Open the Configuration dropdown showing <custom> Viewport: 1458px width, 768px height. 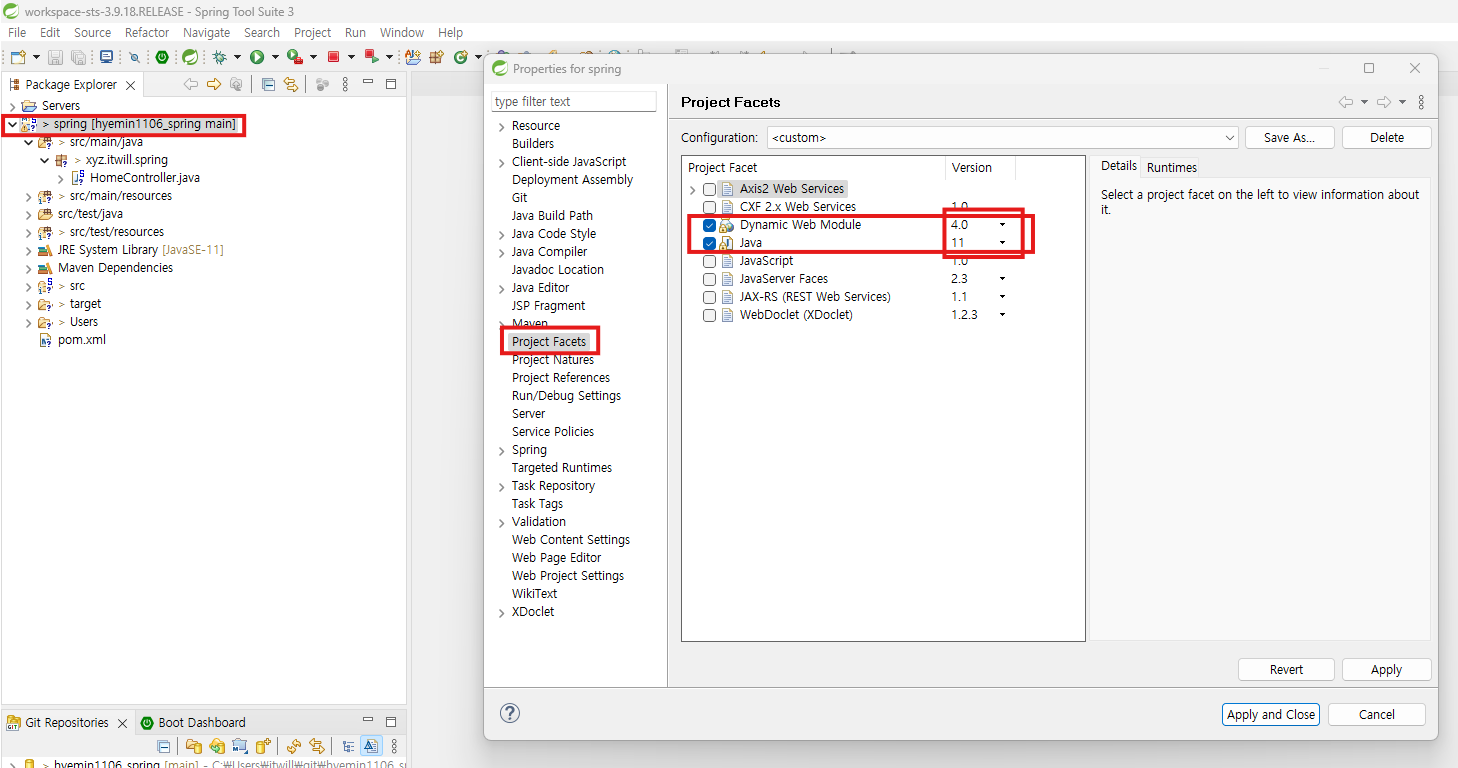pyautogui.click(x=1003, y=137)
